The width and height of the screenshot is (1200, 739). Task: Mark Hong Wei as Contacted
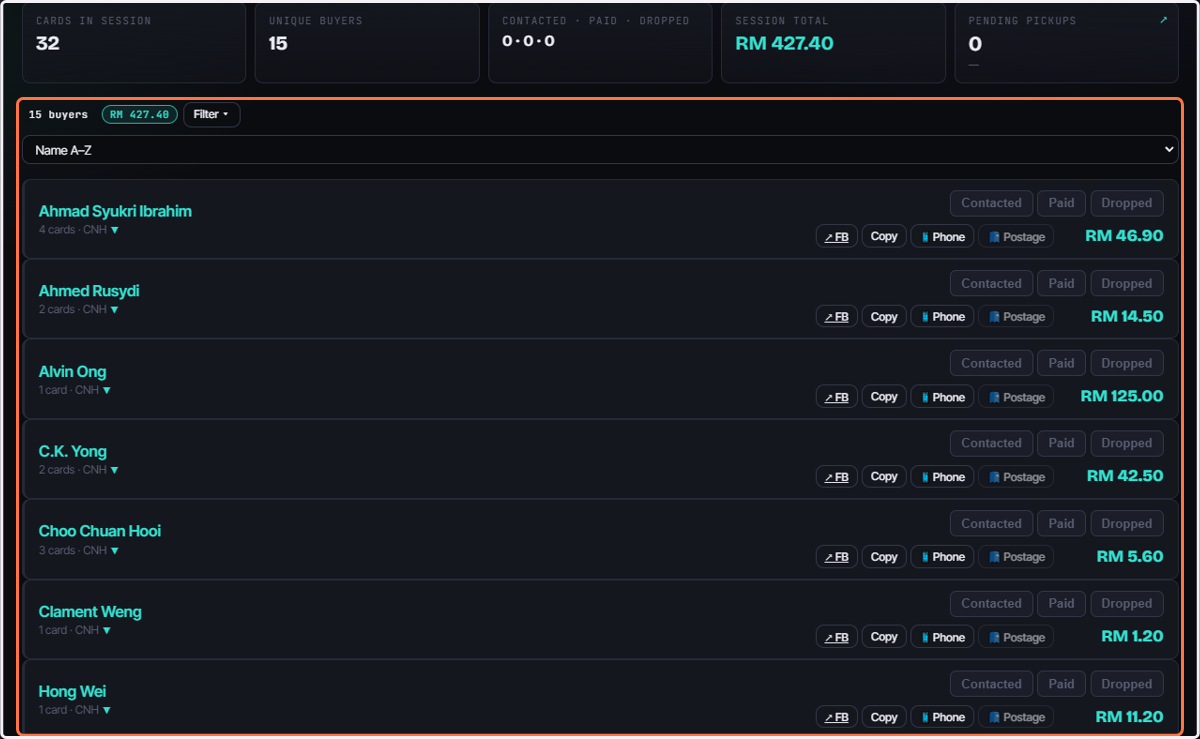(x=991, y=684)
